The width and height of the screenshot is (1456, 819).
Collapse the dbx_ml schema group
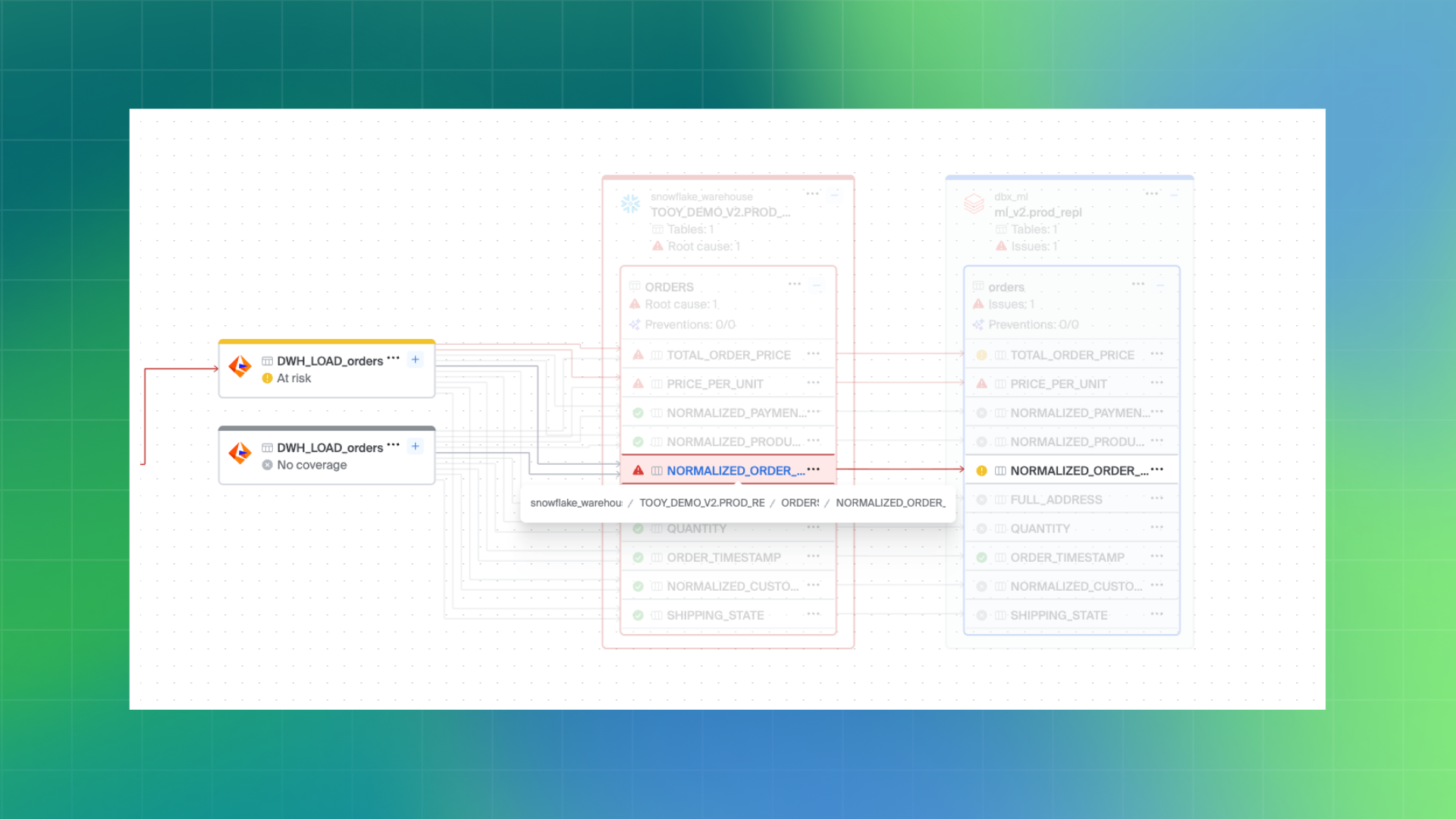(x=1174, y=195)
